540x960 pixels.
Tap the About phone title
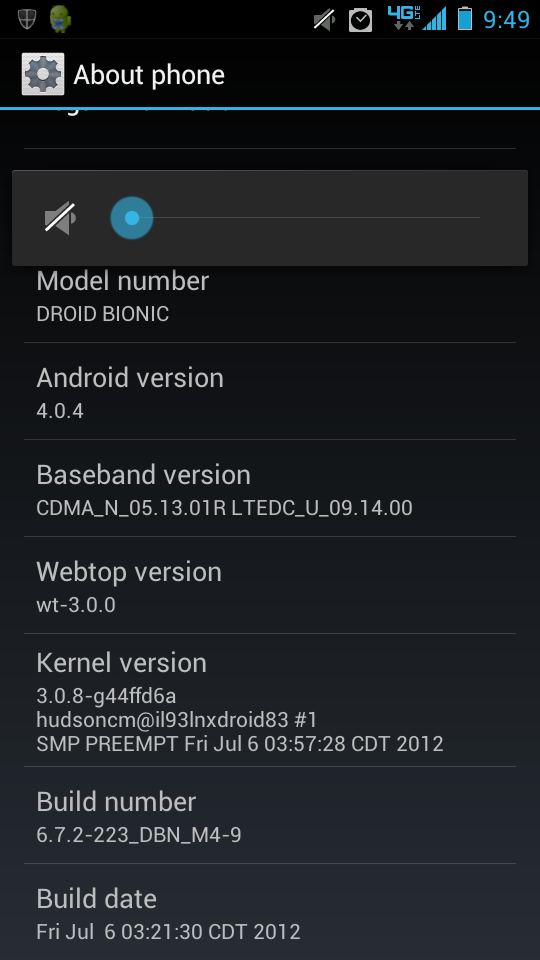click(149, 75)
